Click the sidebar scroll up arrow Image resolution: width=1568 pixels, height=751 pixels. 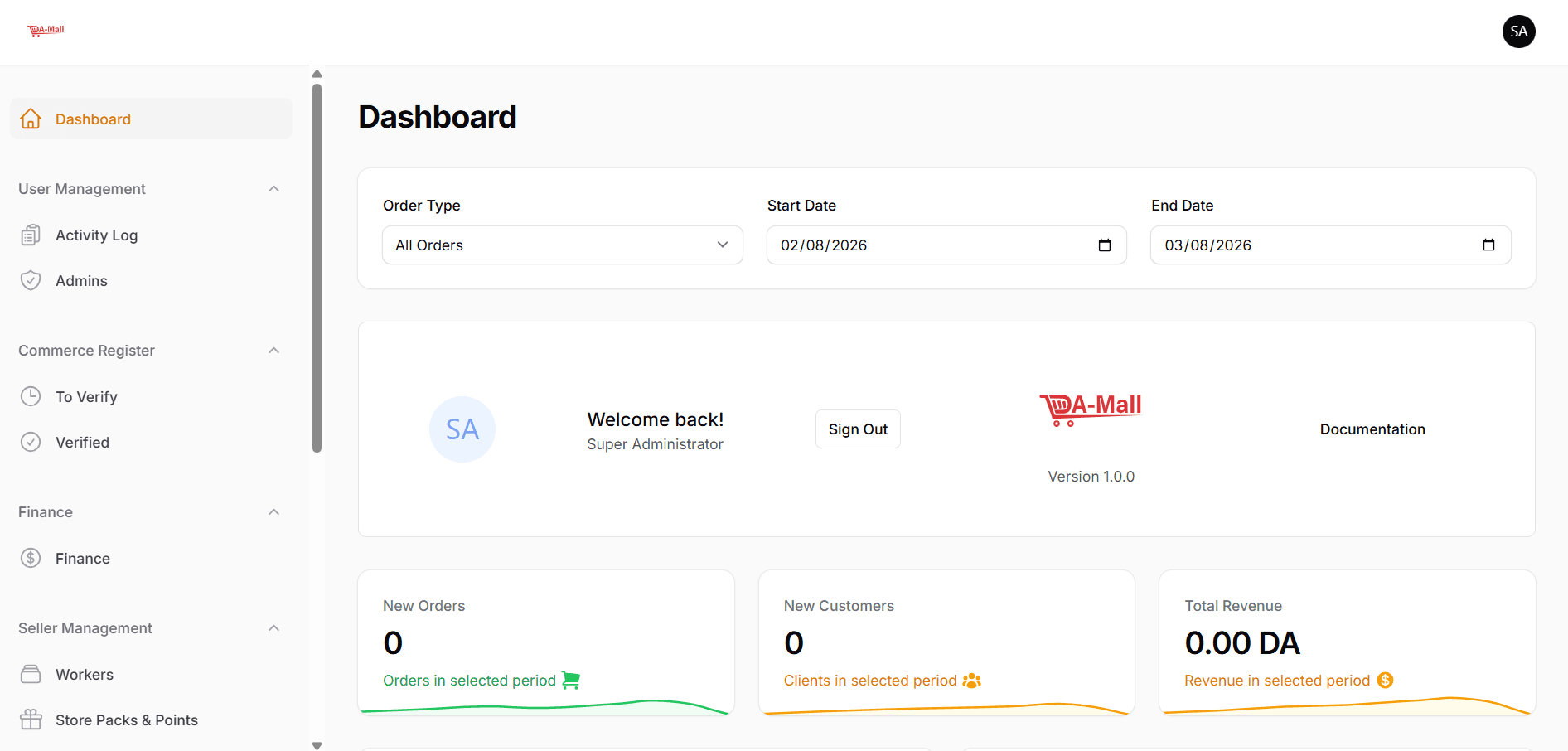coord(317,74)
